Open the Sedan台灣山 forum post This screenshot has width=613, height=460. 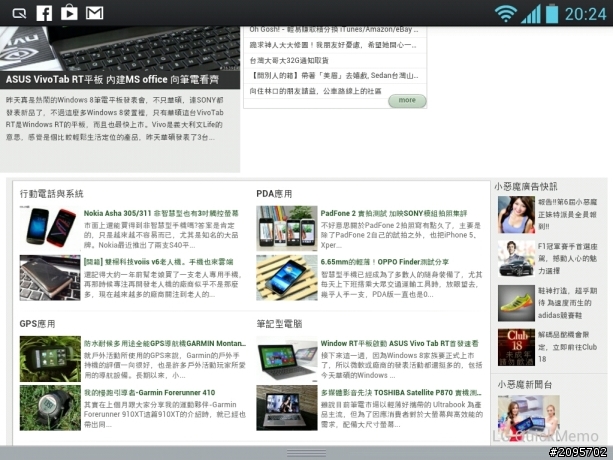coord(334,76)
